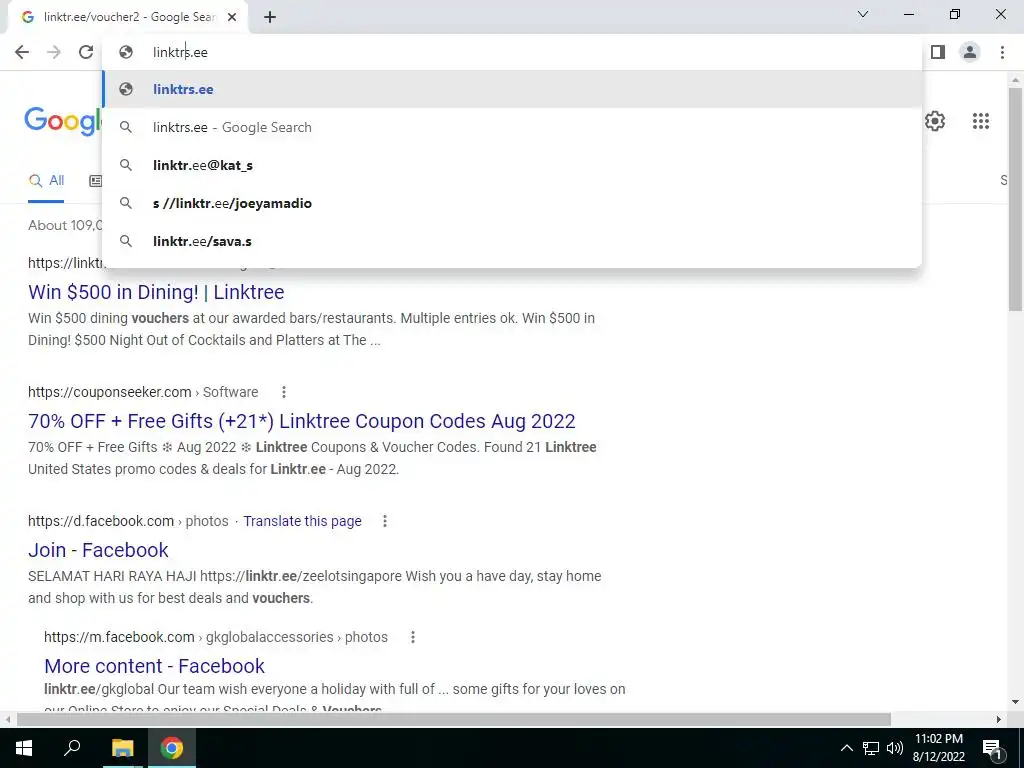This screenshot has width=1024, height=768.
Task: Go back to the previous page
Action: 22,52
